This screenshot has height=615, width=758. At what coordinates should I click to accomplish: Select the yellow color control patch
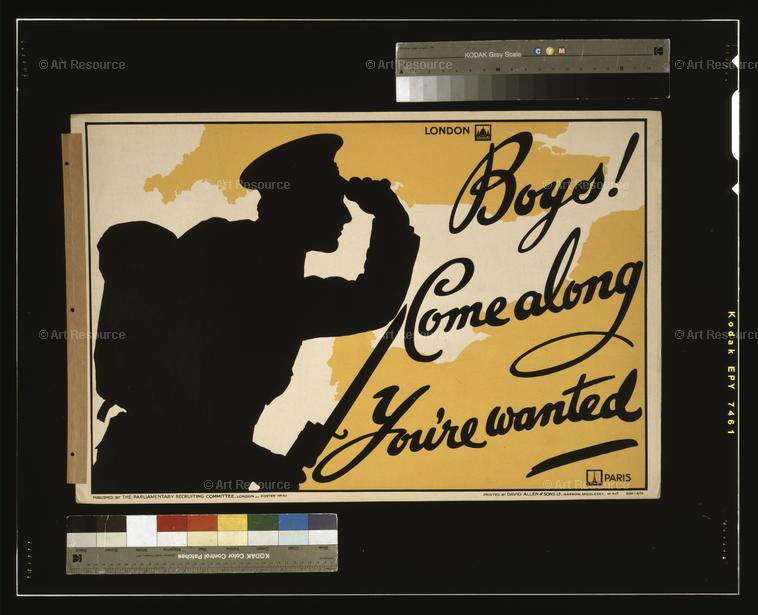coord(233,523)
